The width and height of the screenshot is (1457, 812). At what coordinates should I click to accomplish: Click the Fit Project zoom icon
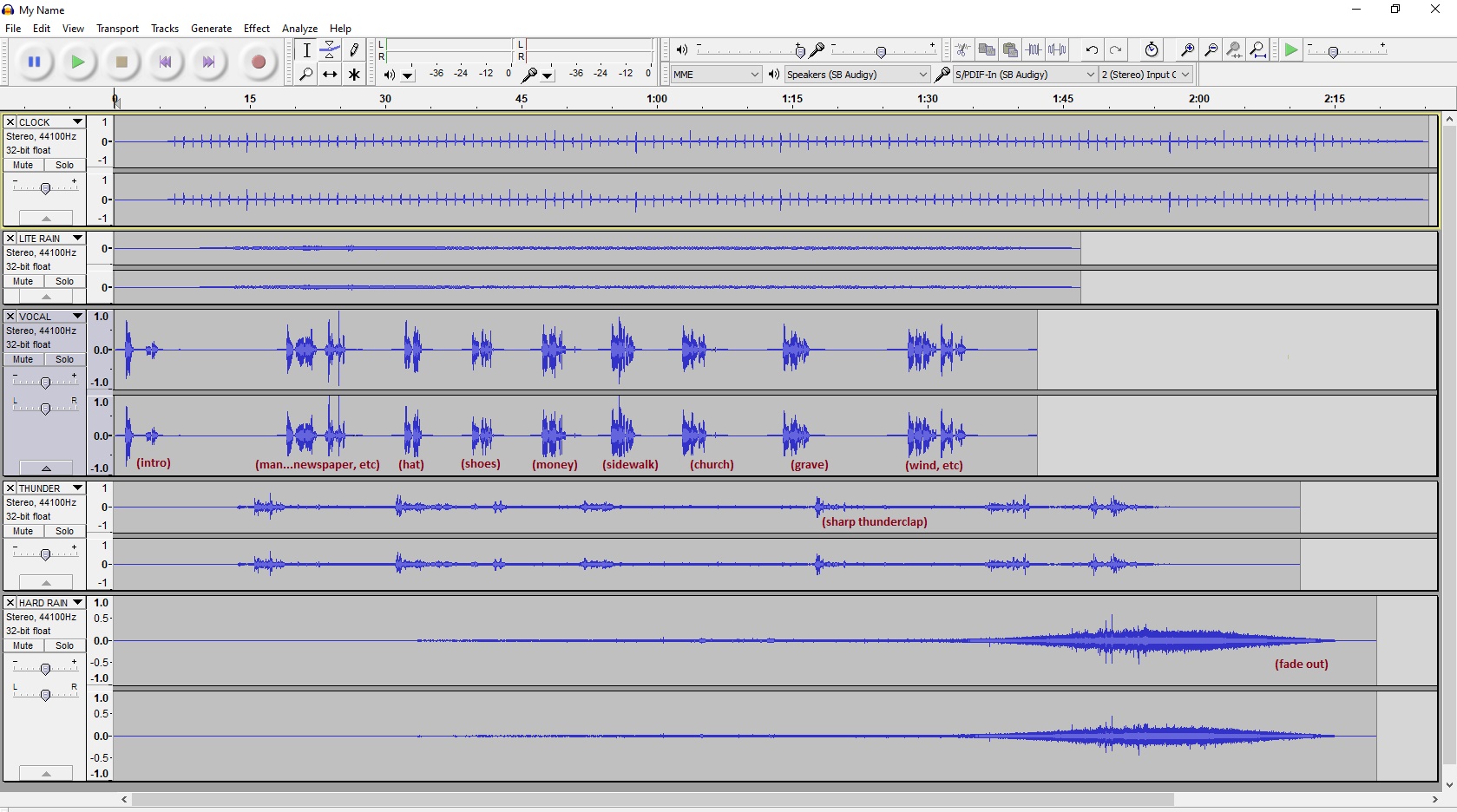click(1258, 50)
